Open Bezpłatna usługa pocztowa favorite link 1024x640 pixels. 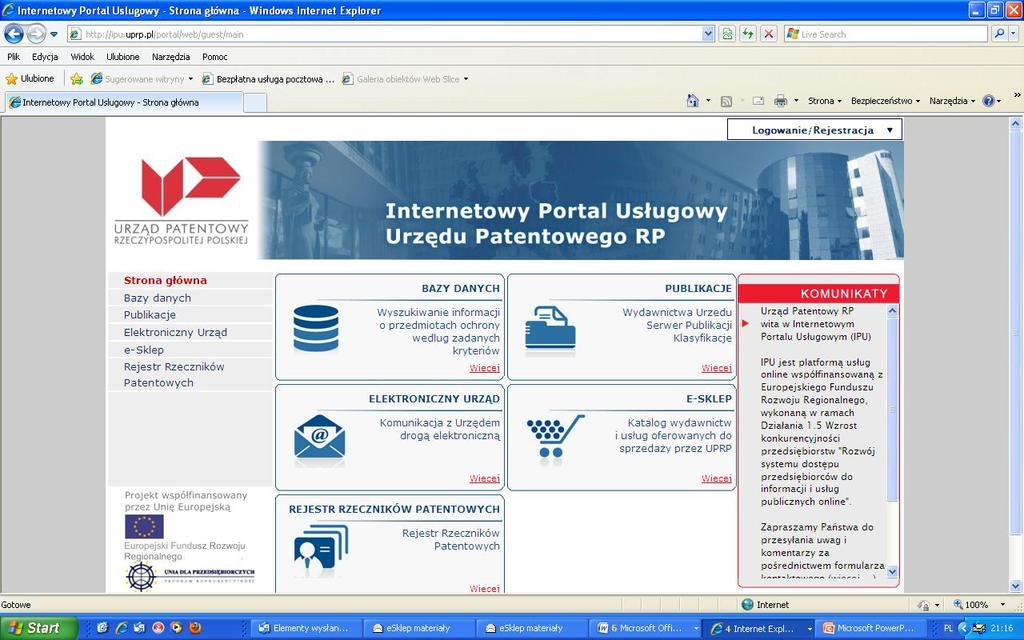point(268,79)
